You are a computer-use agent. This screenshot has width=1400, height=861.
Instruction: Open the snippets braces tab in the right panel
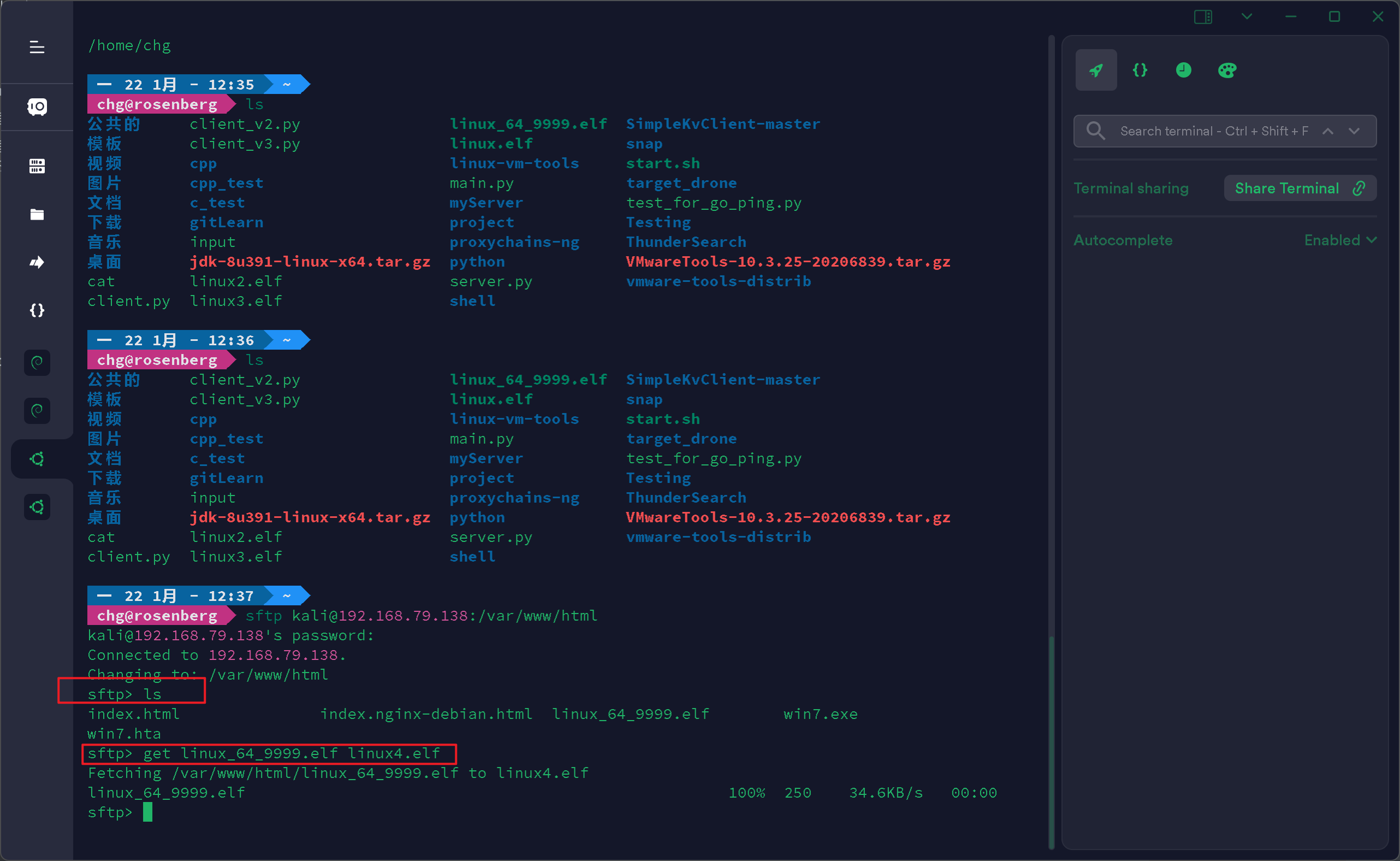click(x=1140, y=70)
